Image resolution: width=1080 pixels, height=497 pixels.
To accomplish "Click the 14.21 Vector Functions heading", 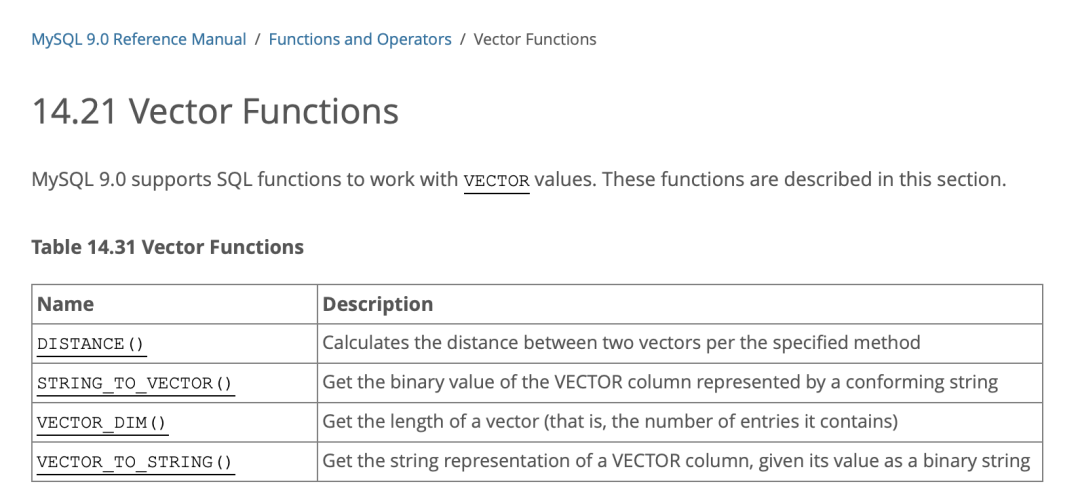I will tap(216, 111).
